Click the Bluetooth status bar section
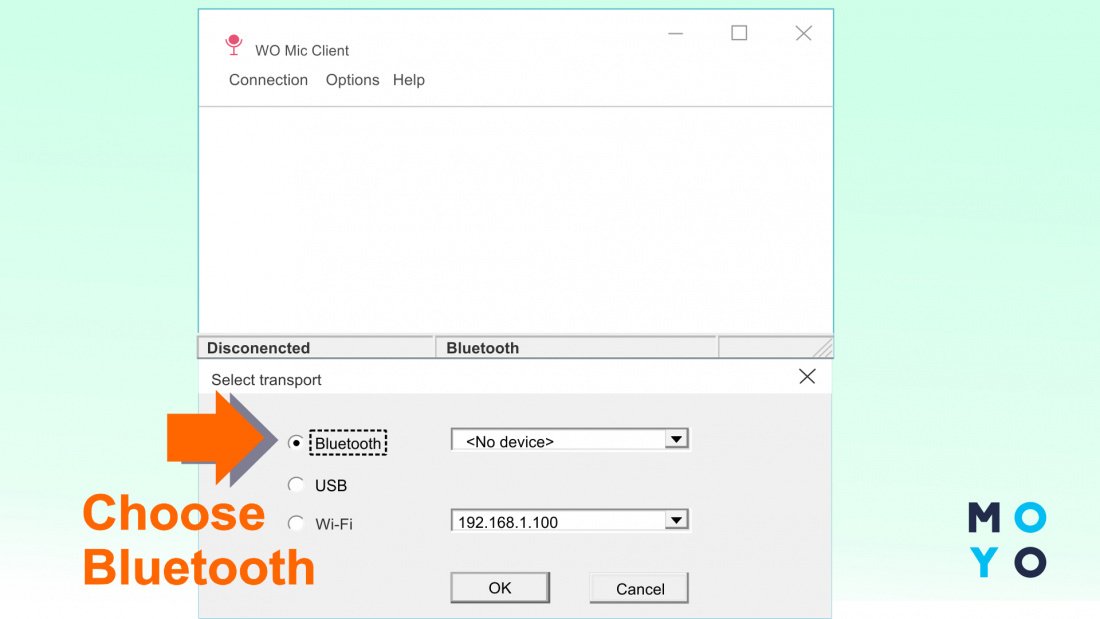1100x619 pixels. (x=575, y=348)
